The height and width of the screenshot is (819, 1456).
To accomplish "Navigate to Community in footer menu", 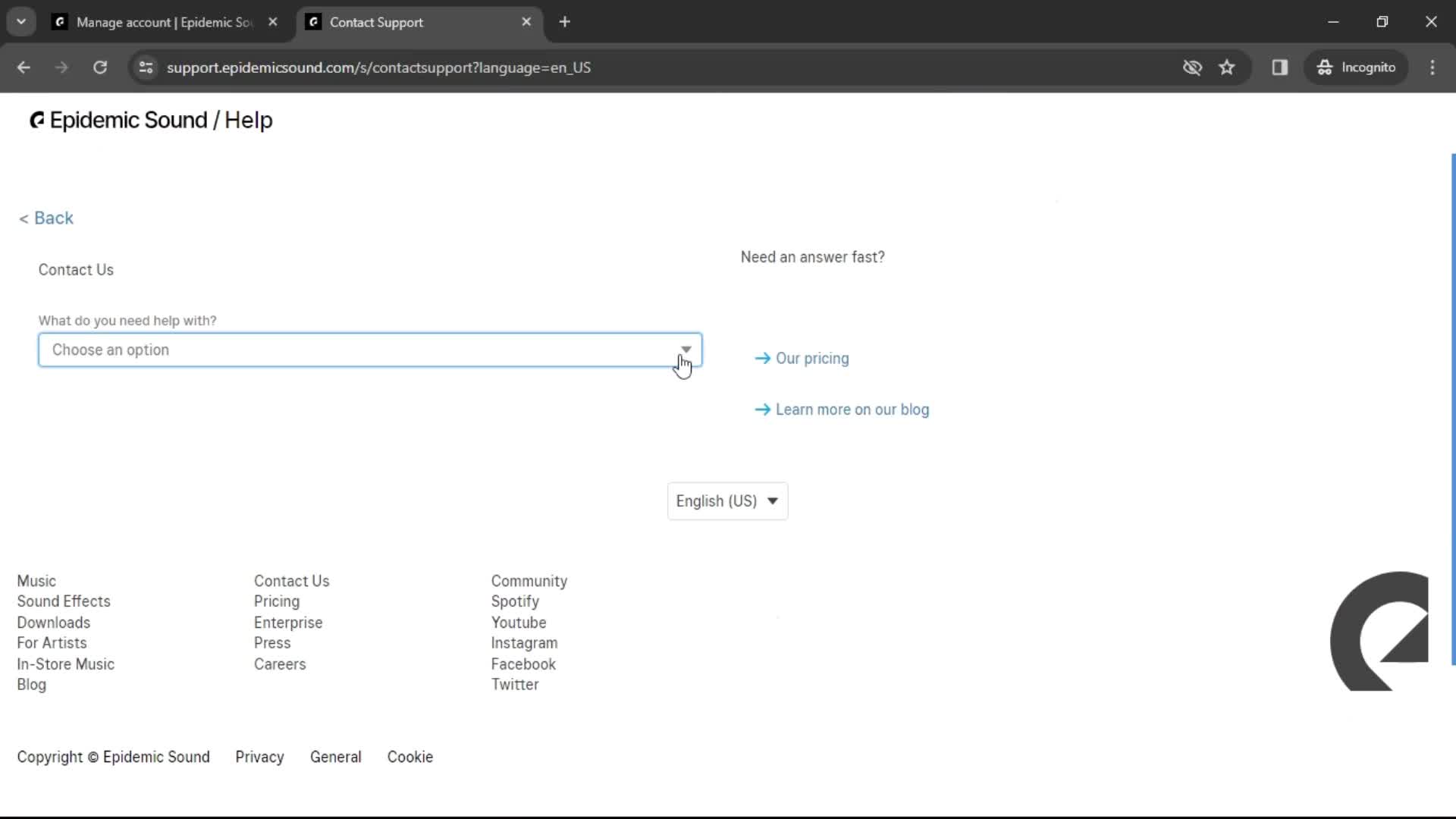I will pos(528,580).
